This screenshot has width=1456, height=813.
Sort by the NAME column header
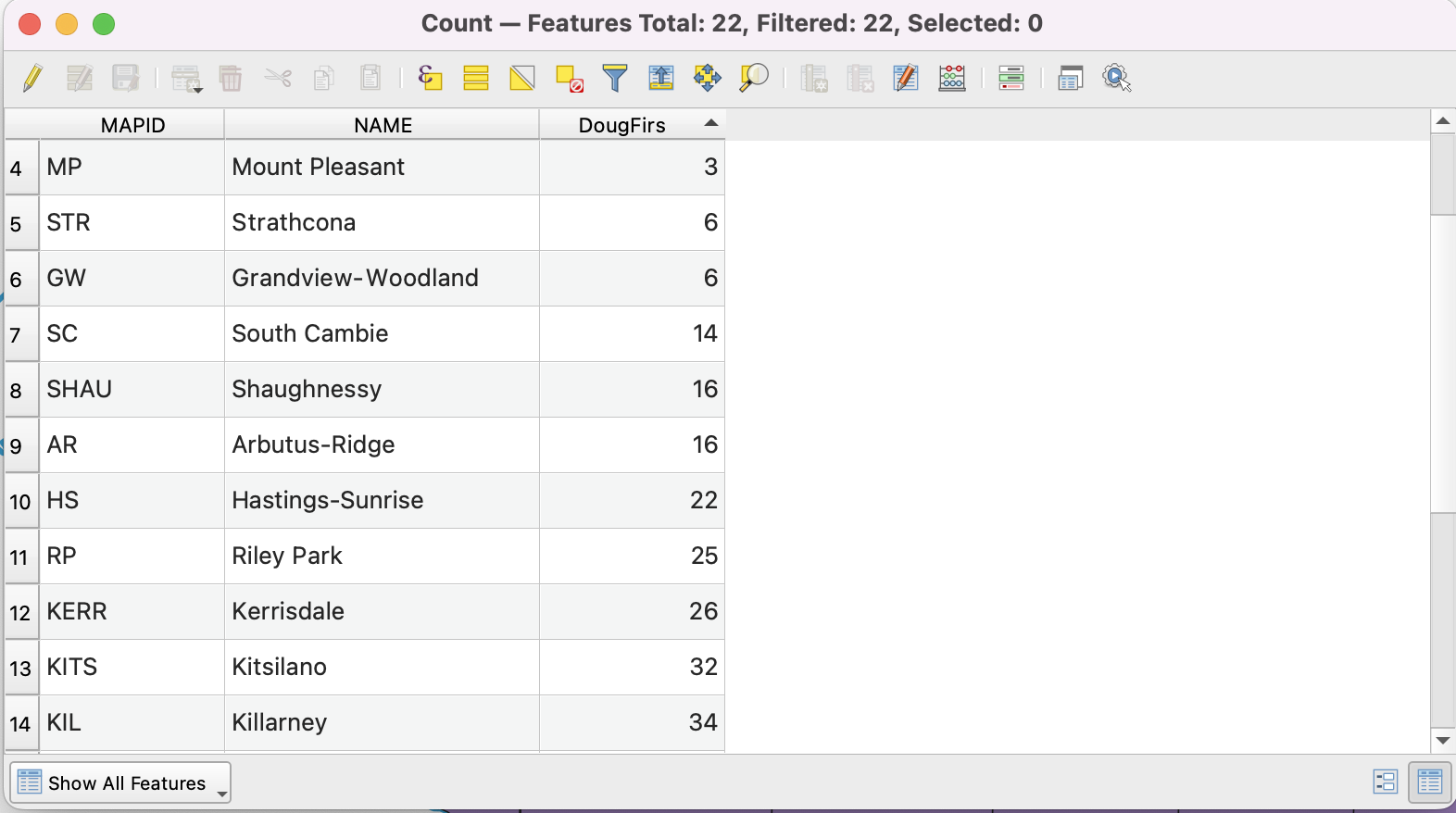pos(382,125)
